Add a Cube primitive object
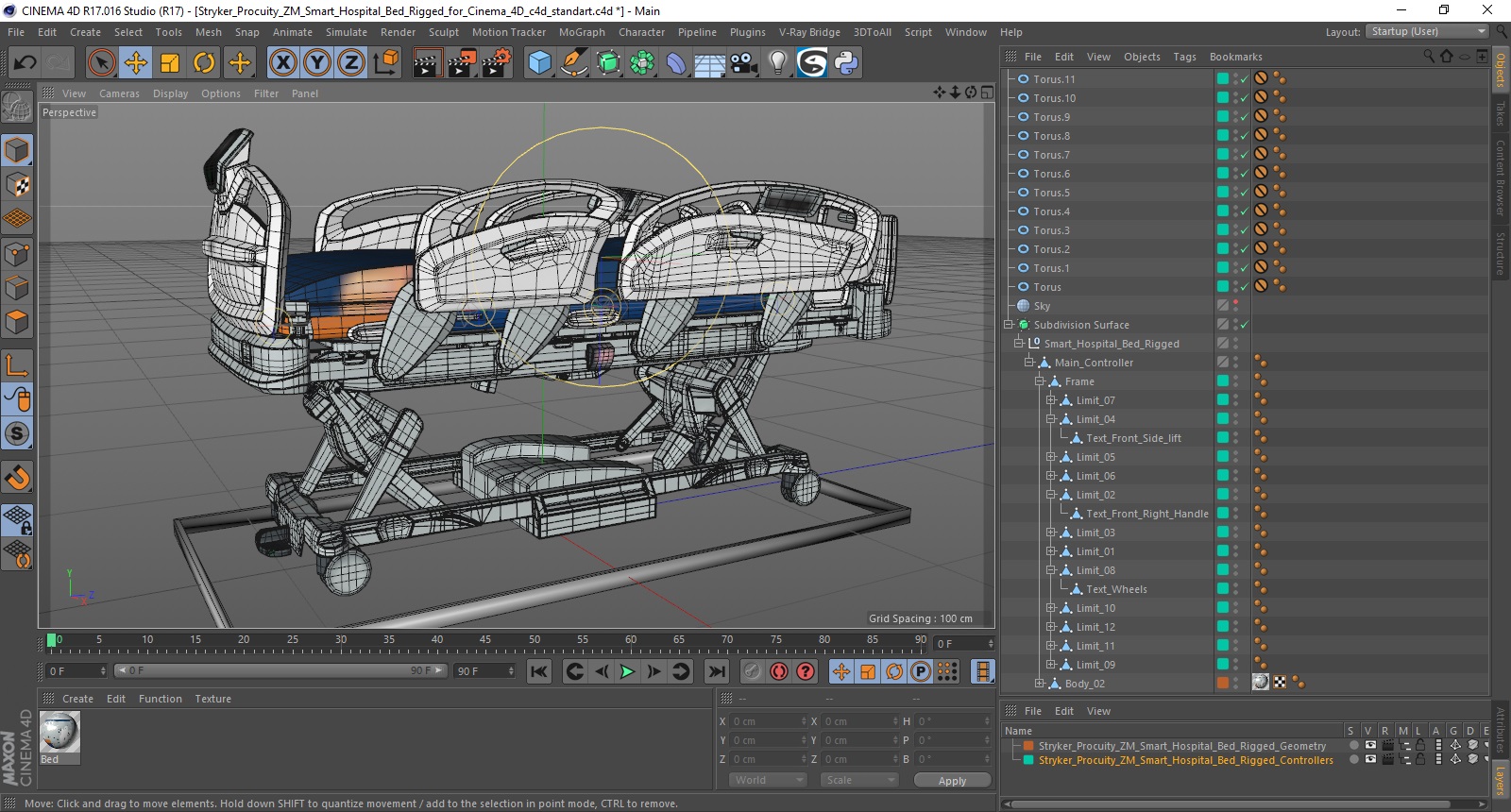The image size is (1511, 812). (x=539, y=63)
